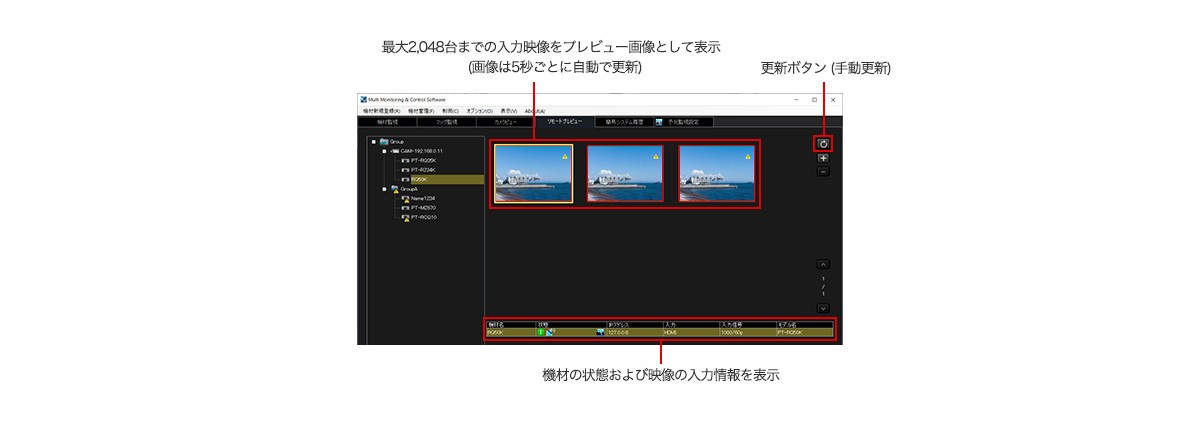Click green status icon in table row
The width and height of the screenshot is (1200, 426).
[541, 332]
